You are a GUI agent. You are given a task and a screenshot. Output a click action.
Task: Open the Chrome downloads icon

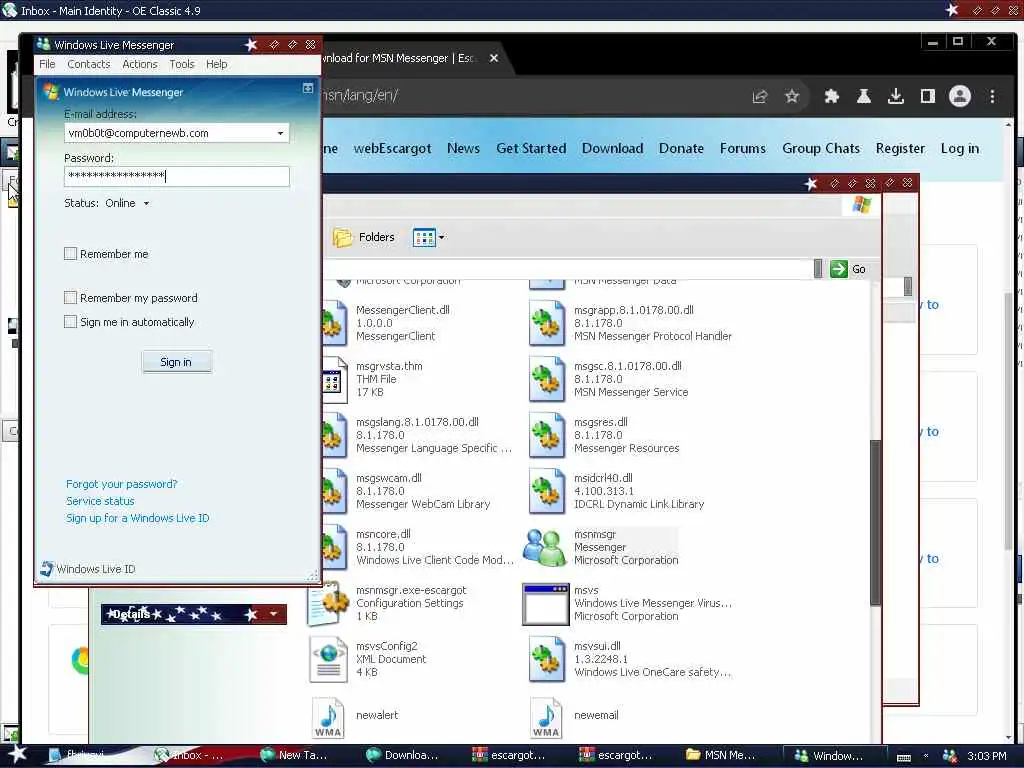[895, 97]
